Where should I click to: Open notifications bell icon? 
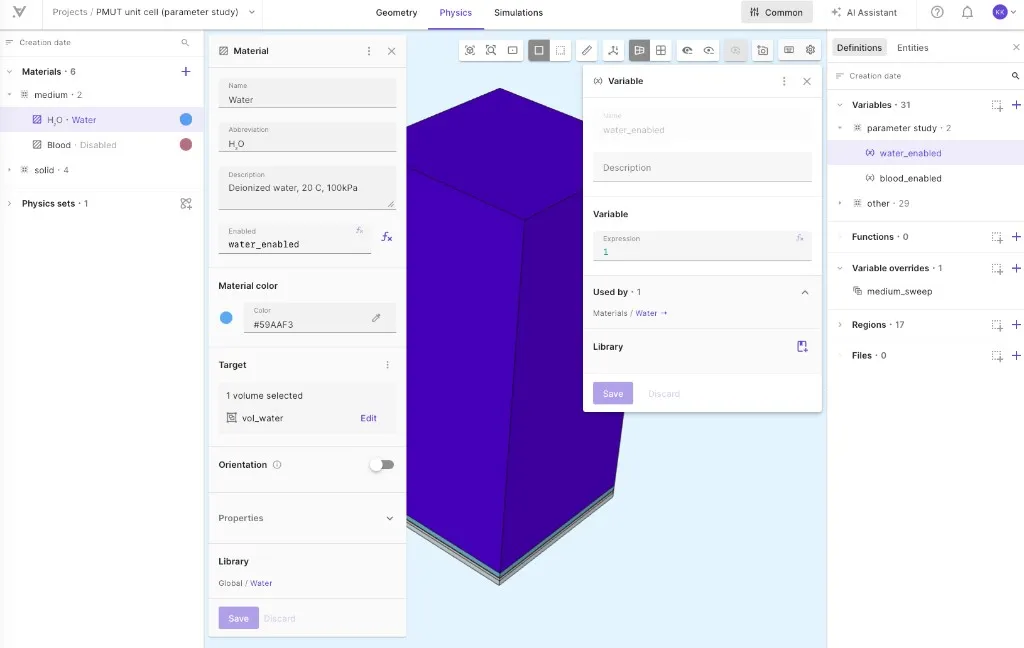coord(967,12)
